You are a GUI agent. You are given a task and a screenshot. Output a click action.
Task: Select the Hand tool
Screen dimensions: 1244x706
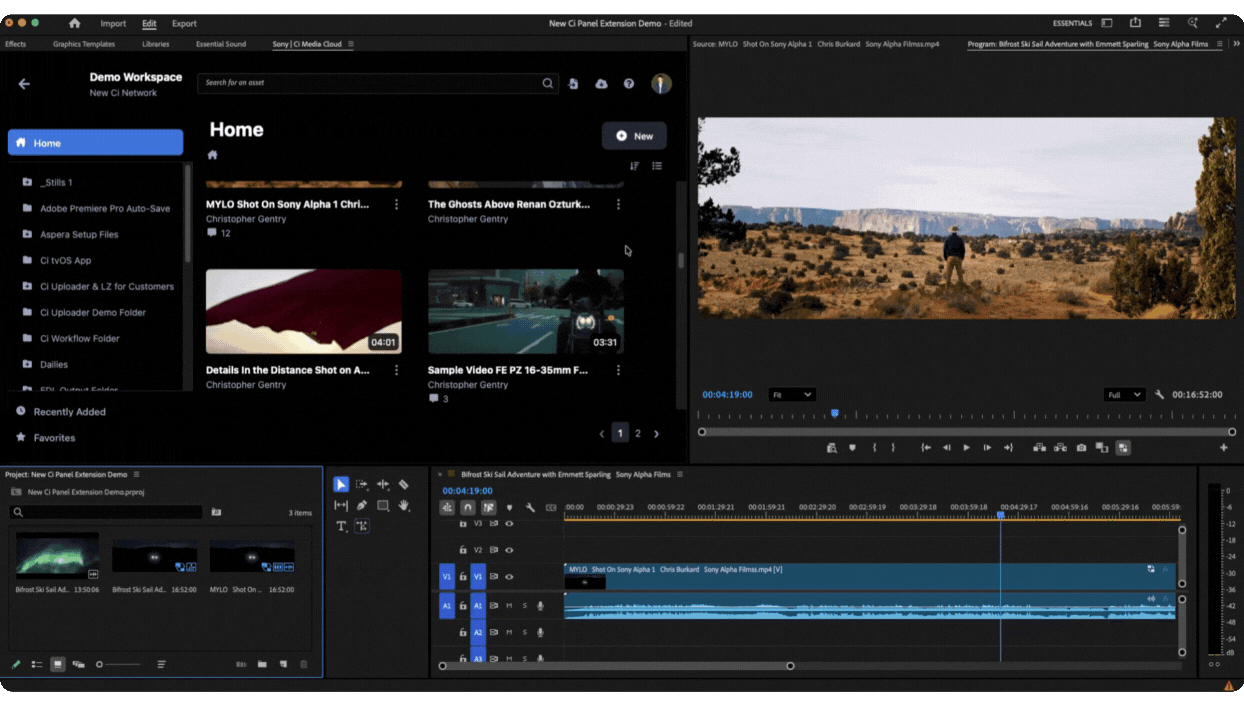point(404,506)
